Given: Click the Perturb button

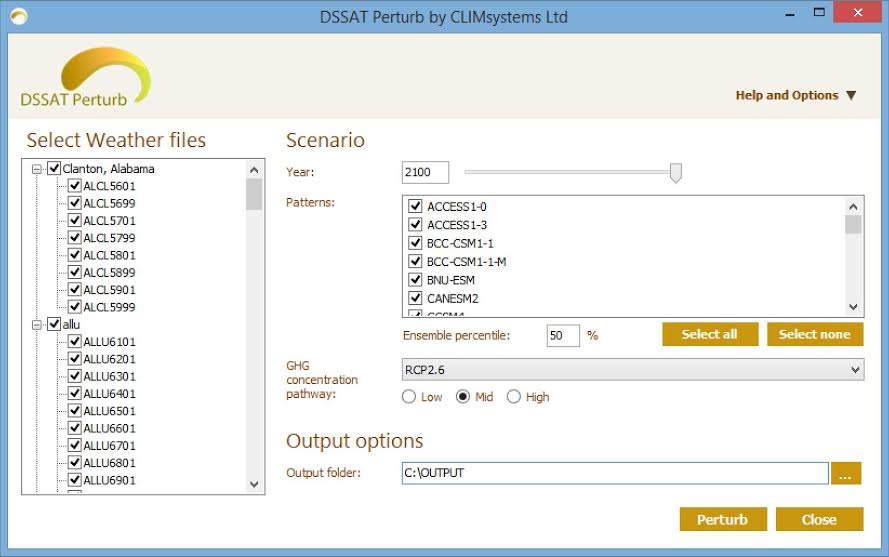Looking at the screenshot, I should 723,519.
